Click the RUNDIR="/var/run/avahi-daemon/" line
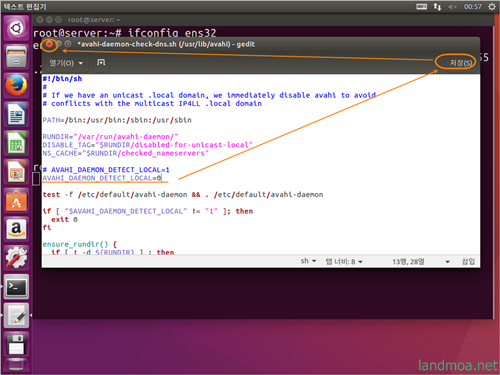Image resolution: width=500 pixels, height=375 pixels. click(x=110, y=137)
